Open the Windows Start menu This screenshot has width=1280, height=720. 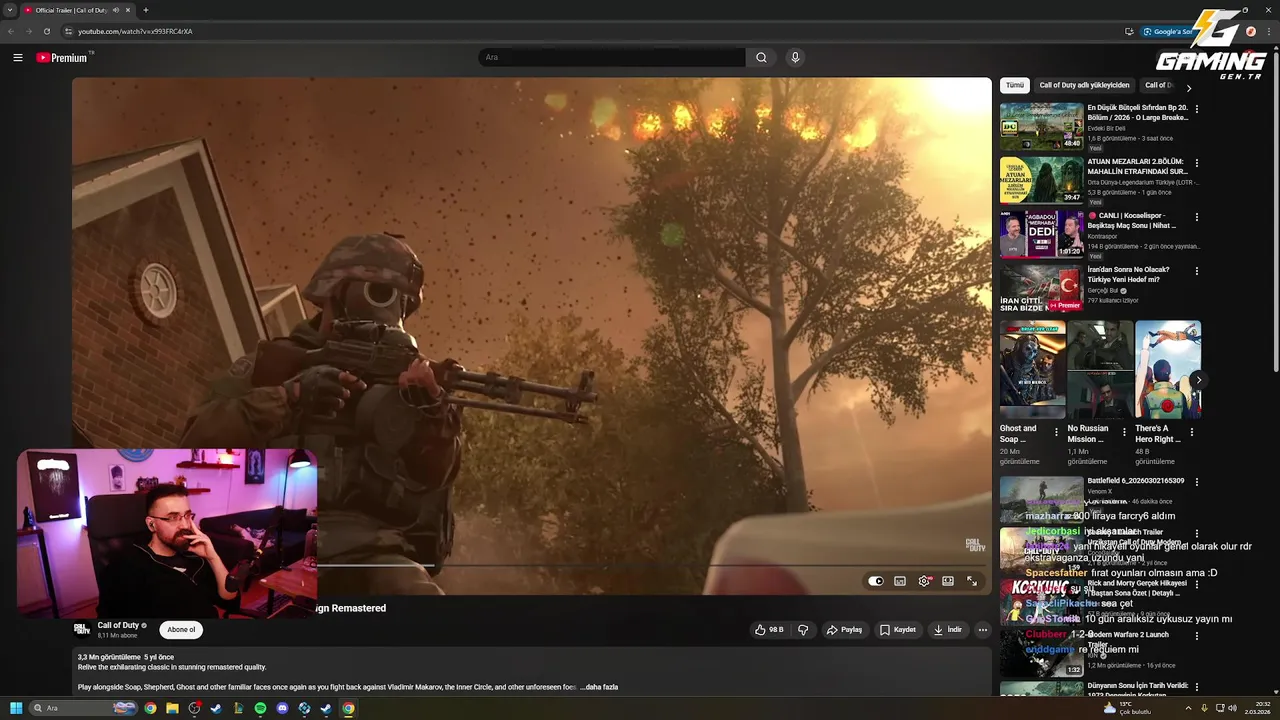[15, 708]
